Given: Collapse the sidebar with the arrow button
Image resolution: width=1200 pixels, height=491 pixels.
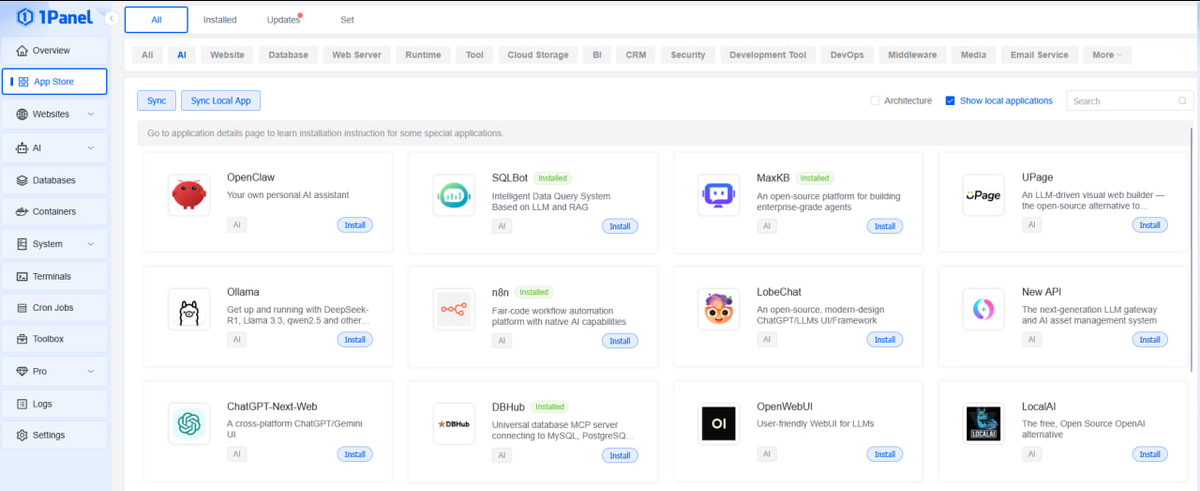Looking at the screenshot, I should [x=111, y=19].
